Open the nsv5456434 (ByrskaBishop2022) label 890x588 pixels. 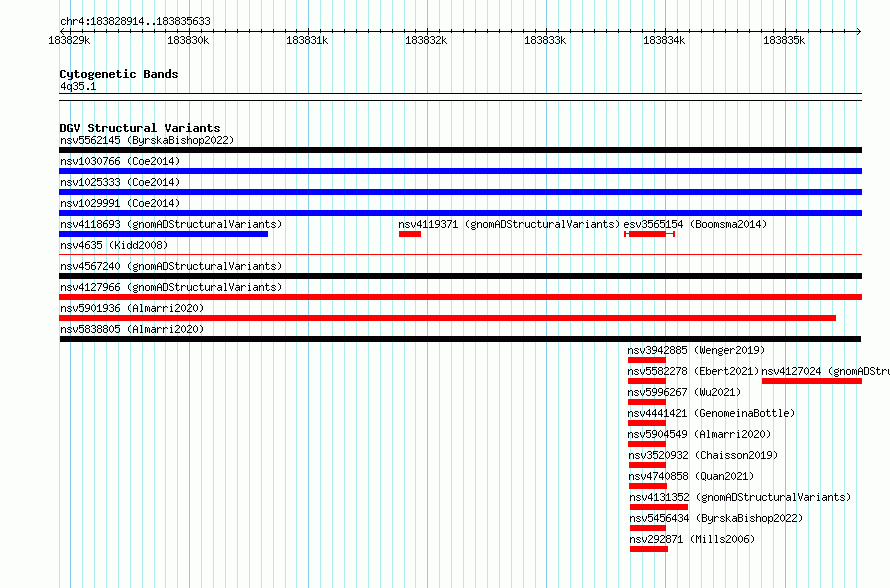pyautogui.click(x=716, y=518)
